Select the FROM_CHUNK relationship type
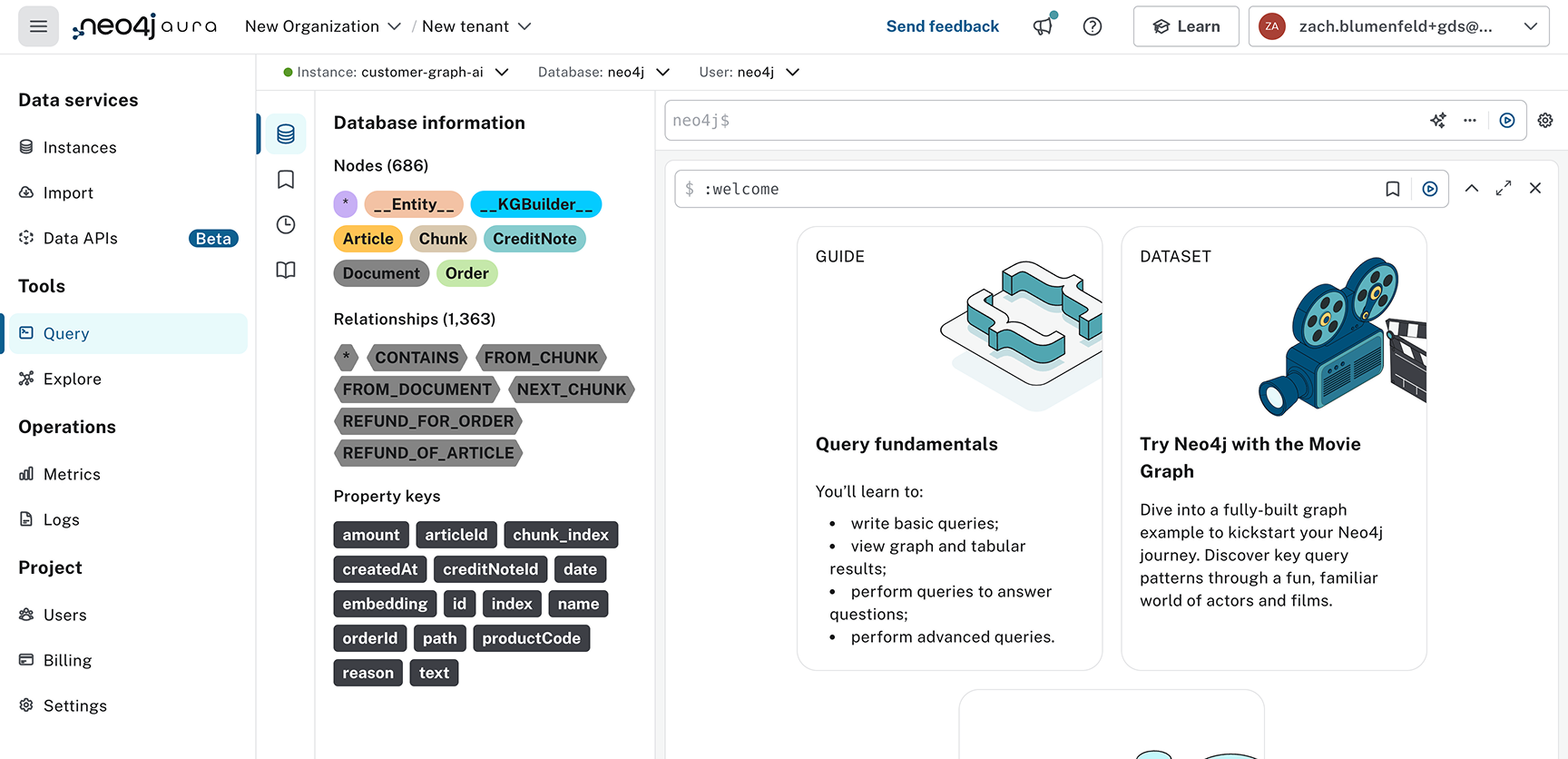1568x759 pixels. tap(541, 358)
